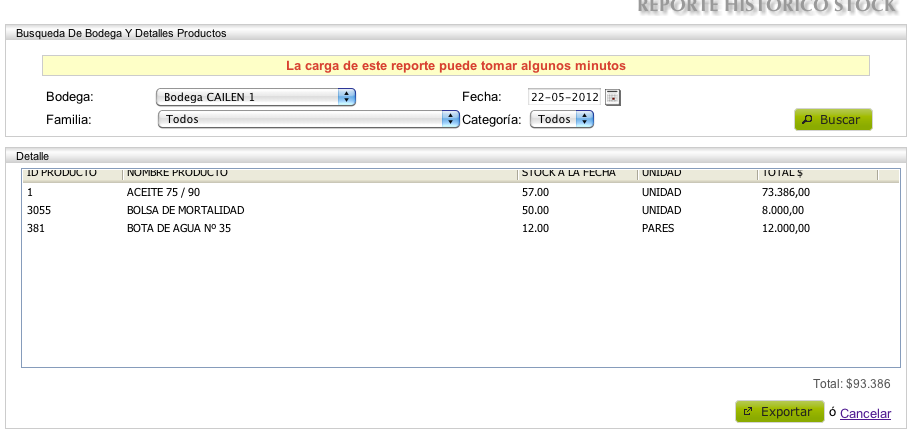914x436 pixels.
Task: Sort by NOMBRE PRODUCTO column header
Action: point(320,174)
